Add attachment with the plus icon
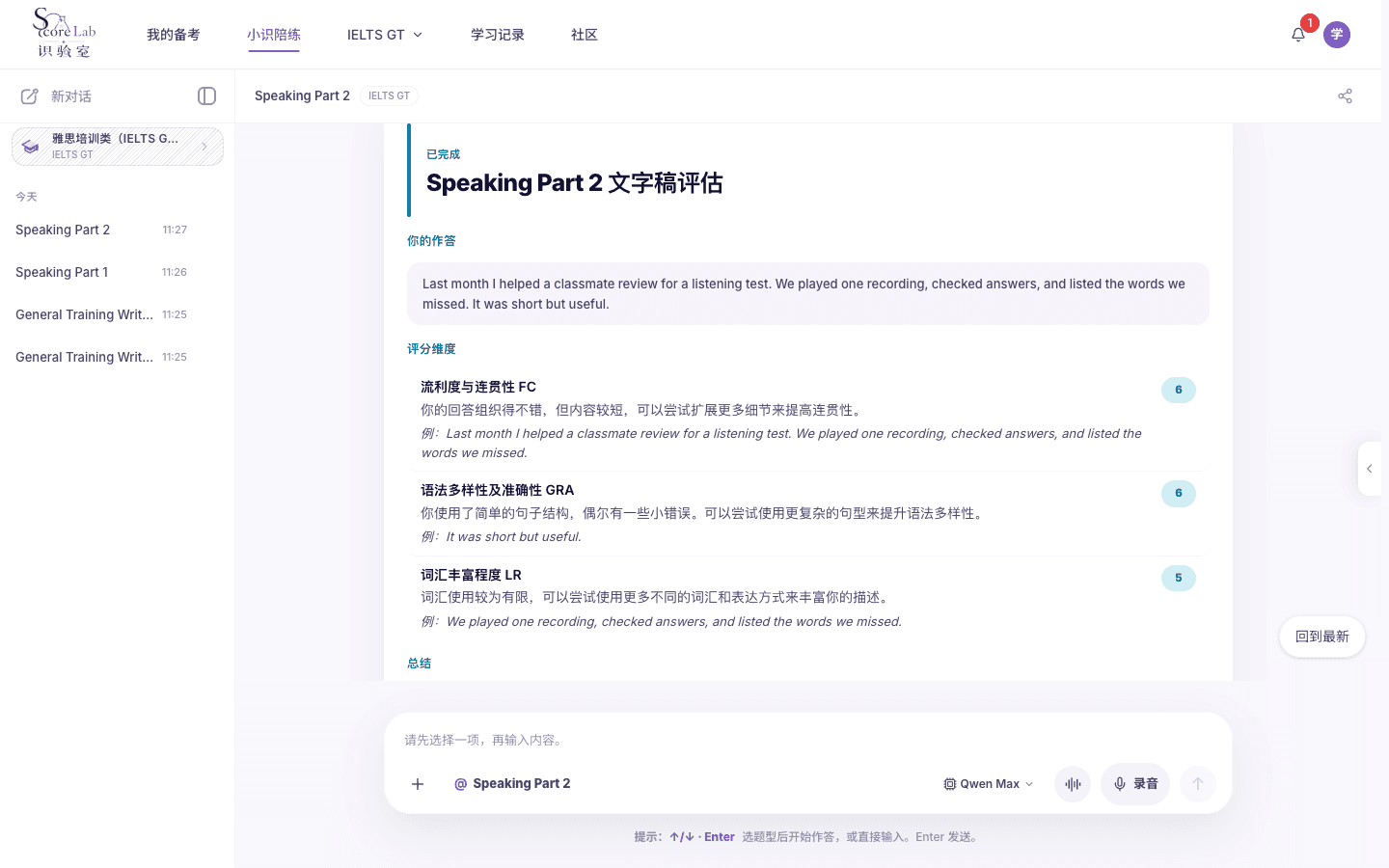The image size is (1389, 868). pyautogui.click(x=418, y=784)
